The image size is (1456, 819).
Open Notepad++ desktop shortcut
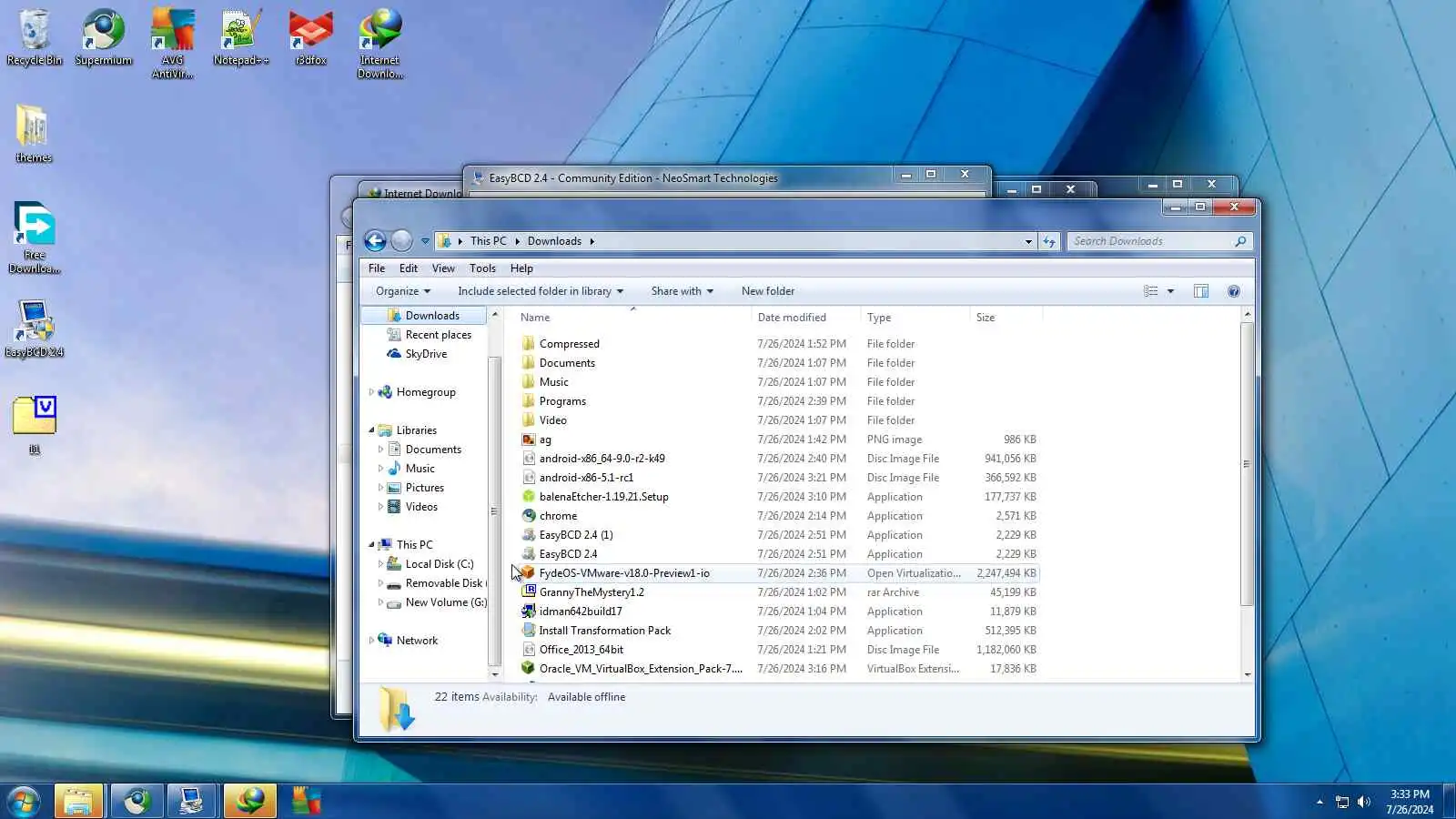(241, 36)
